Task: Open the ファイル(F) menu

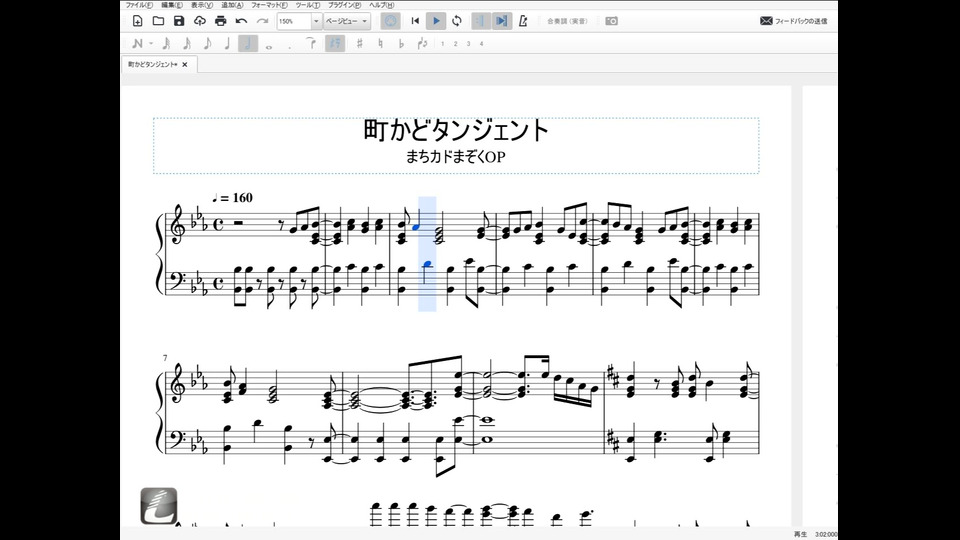Action: [139, 5]
